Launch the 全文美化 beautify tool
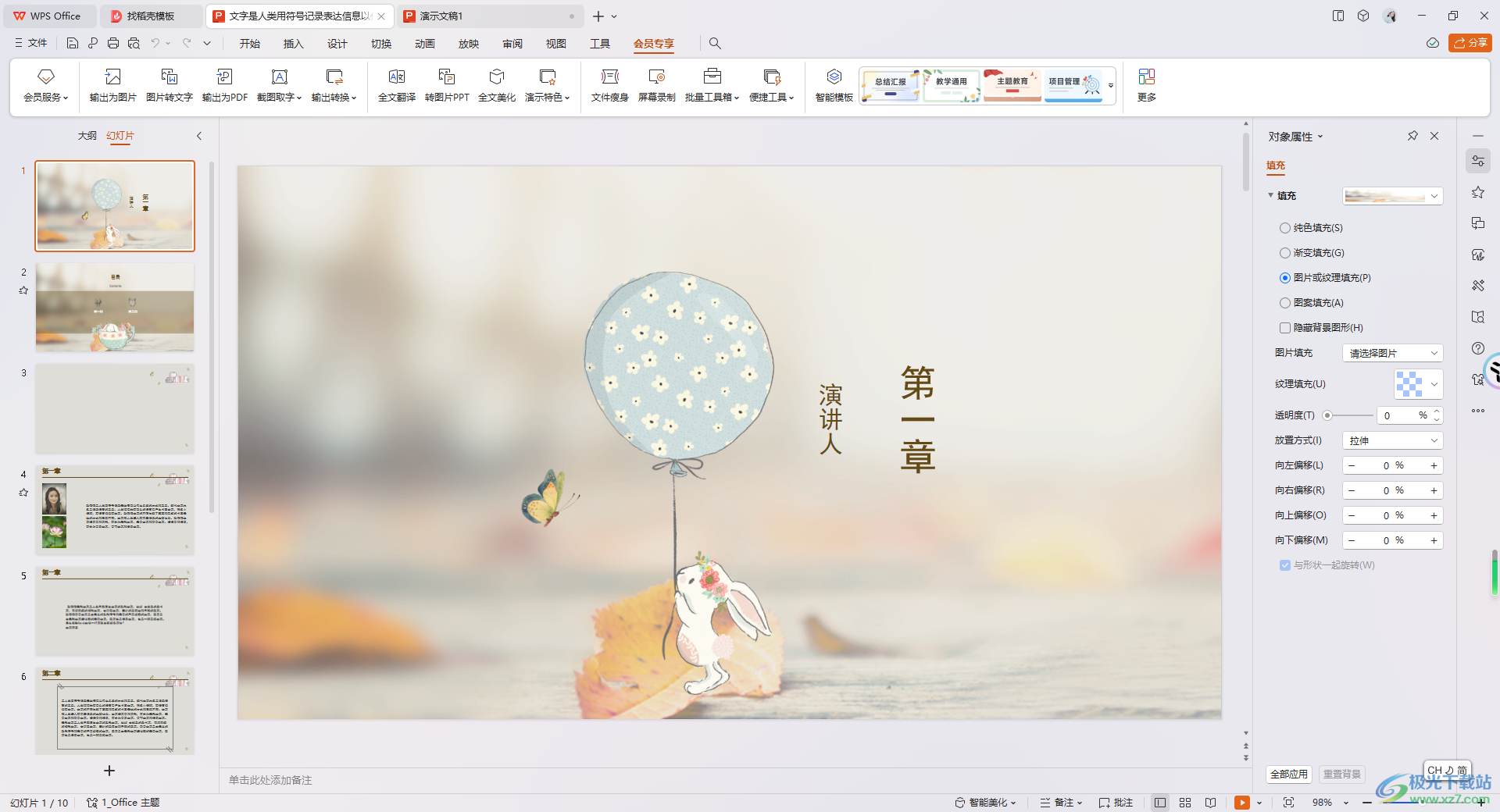Image resolution: width=1500 pixels, height=812 pixels. [497, 84]
